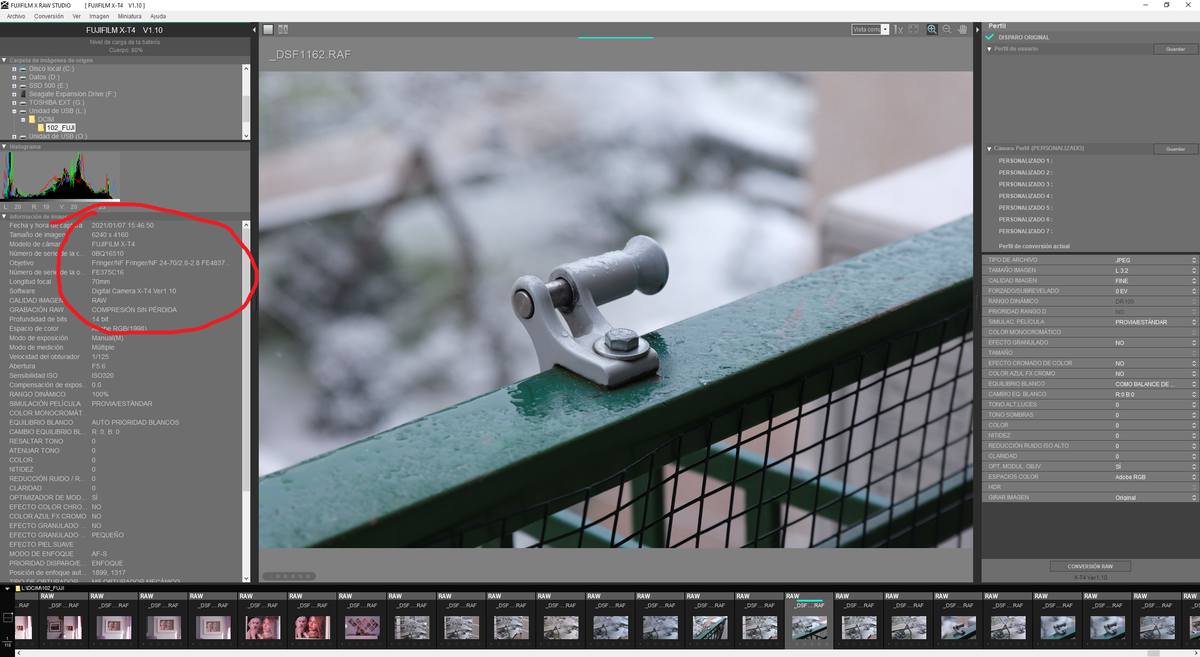Select the first thumbnail in the filmstrip

tap(23, 626)
